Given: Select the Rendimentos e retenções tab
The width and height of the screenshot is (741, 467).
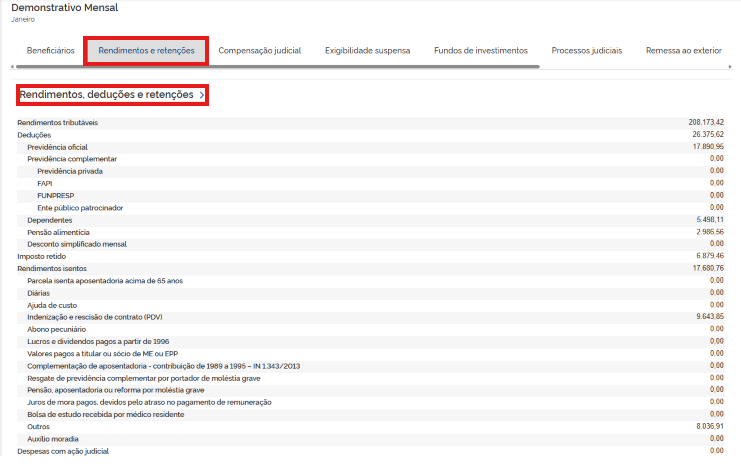Looking at the screenshot, I should [x=146, y=51].
